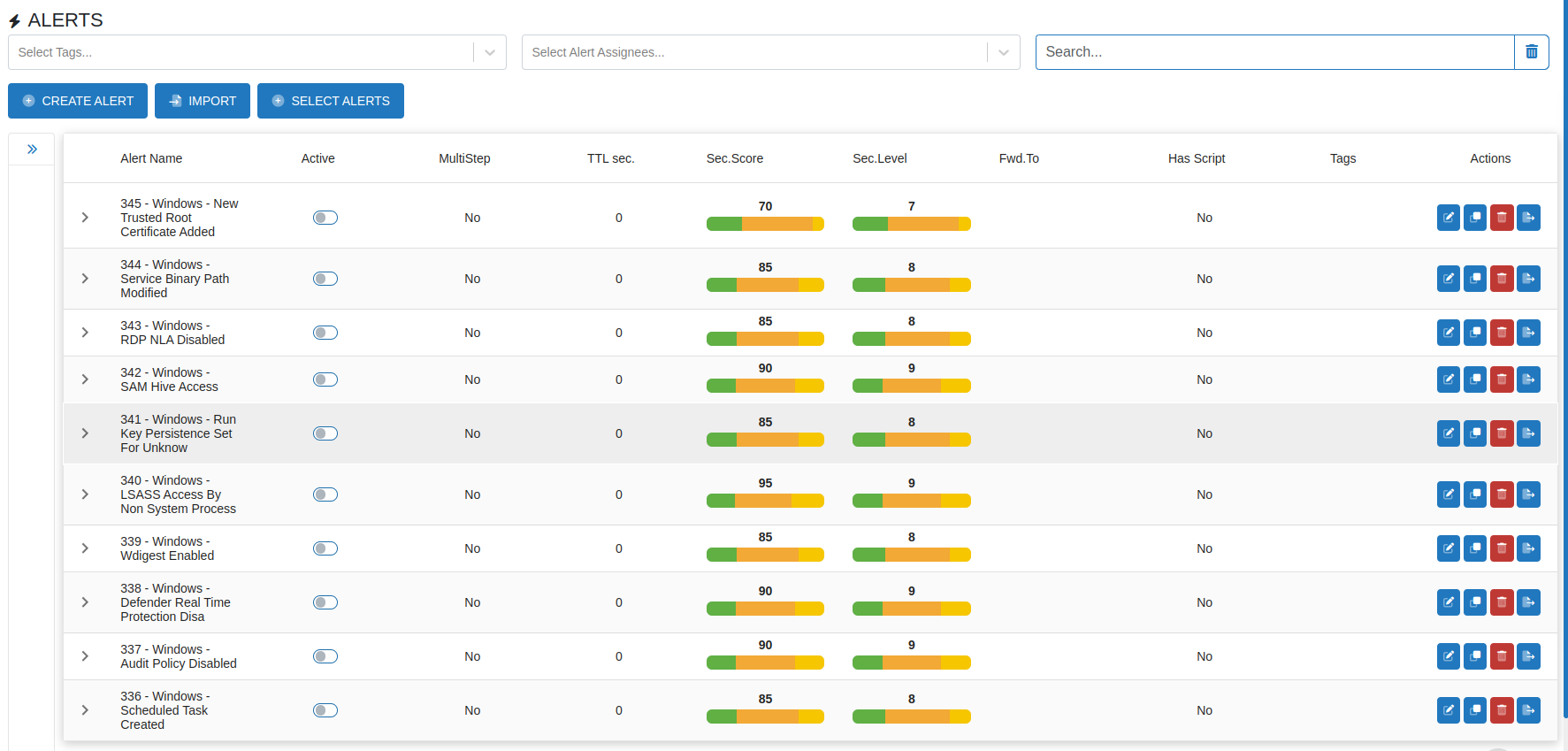Click the CREATE ALERT button

(x=78, y=101)
